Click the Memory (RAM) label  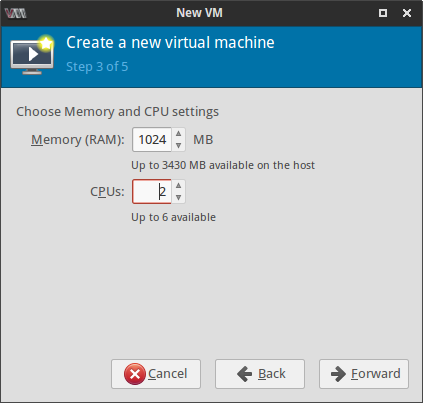pos(78,140)
